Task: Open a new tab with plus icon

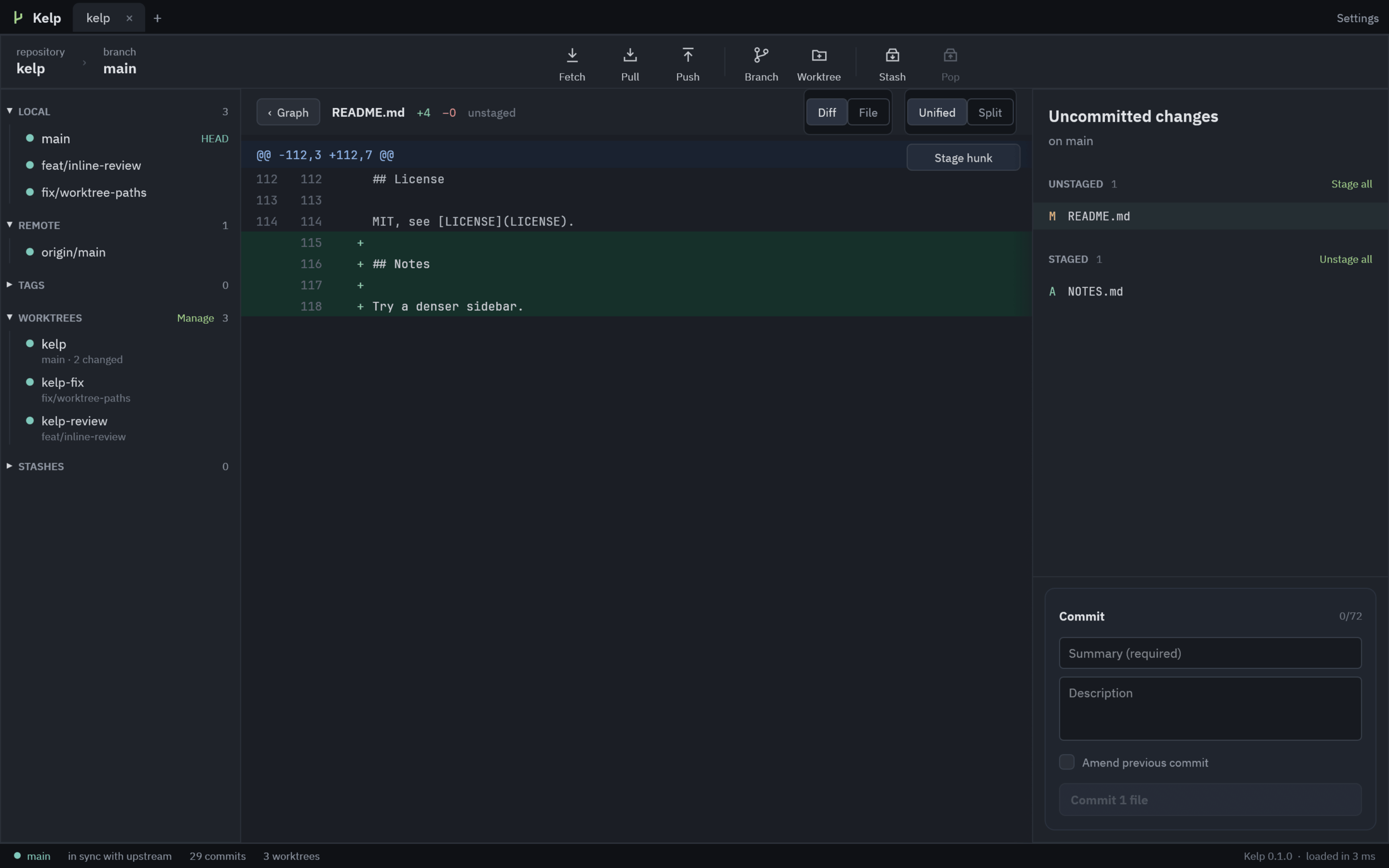Action: [157, 18]
